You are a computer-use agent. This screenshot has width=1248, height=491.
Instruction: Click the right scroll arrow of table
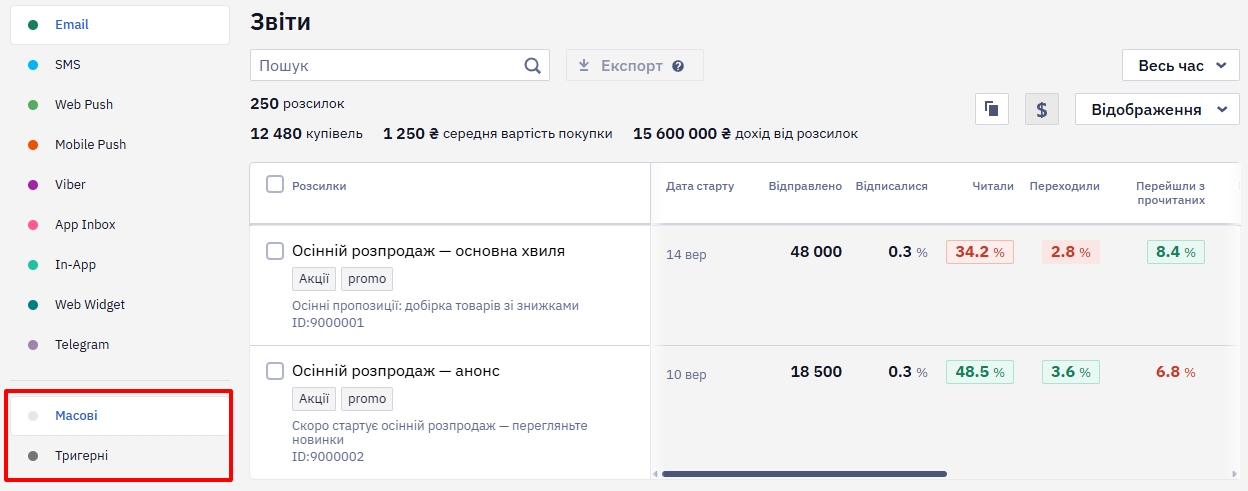[1235, 474]
